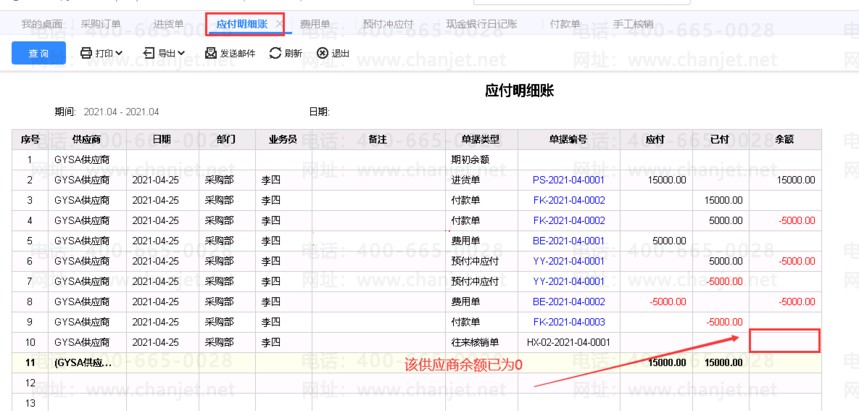859x411 pixels.
Task: Expand the 导出 dropdown arrow
Action: click(183, 53)
